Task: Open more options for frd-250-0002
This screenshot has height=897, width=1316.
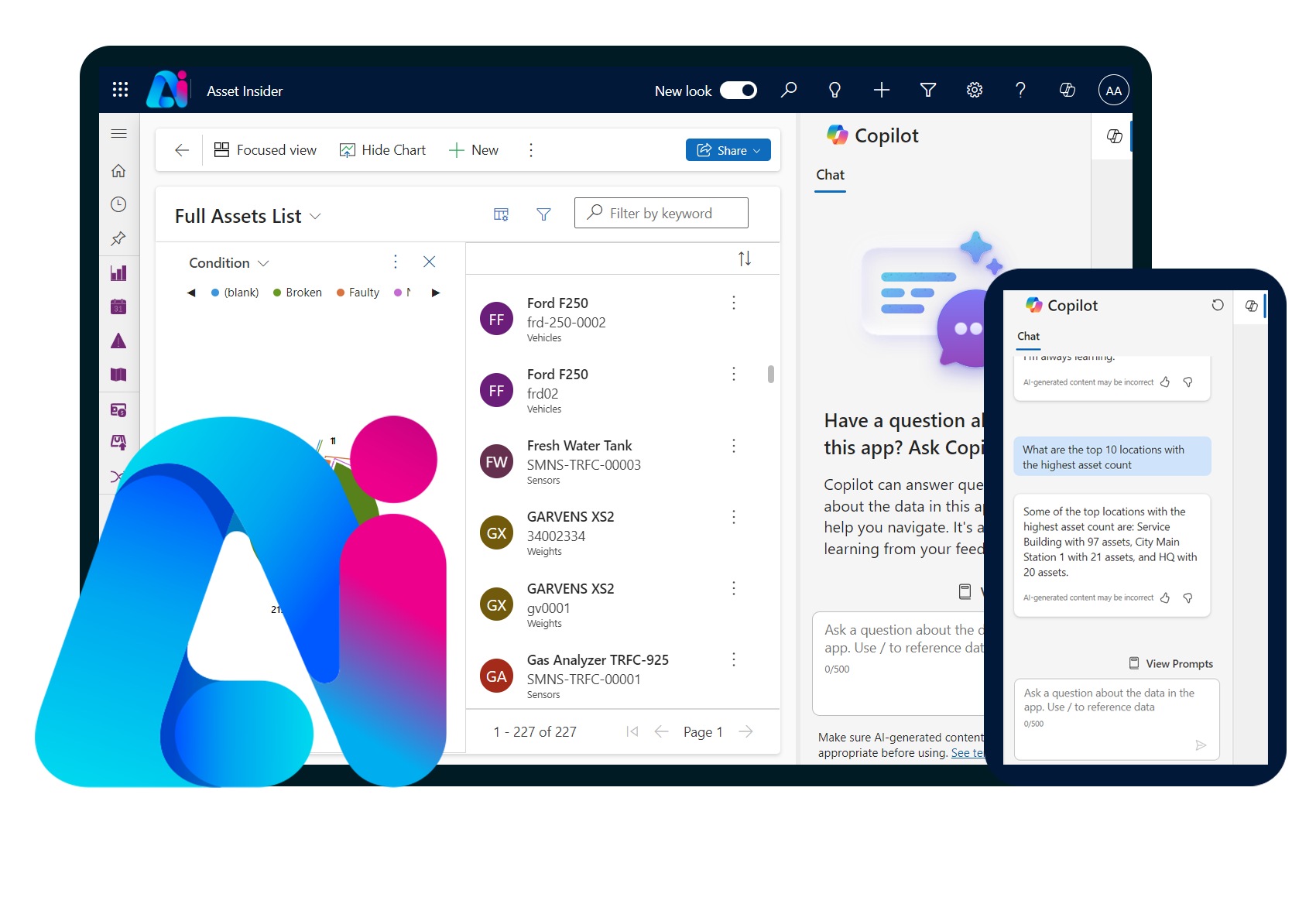Action: (734, 303)
